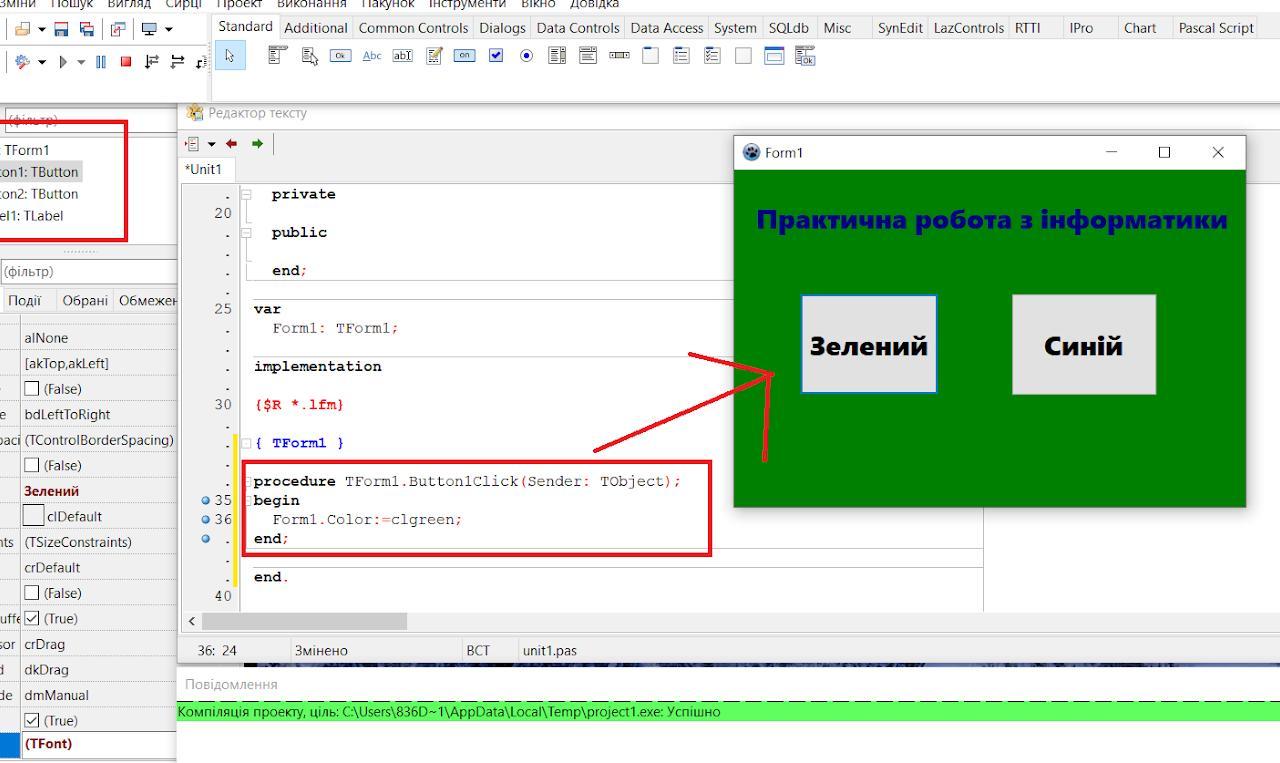Toggle the False checkbox below crDefault row
Screen dimensions: 1280x763
(x=31, y=593)
